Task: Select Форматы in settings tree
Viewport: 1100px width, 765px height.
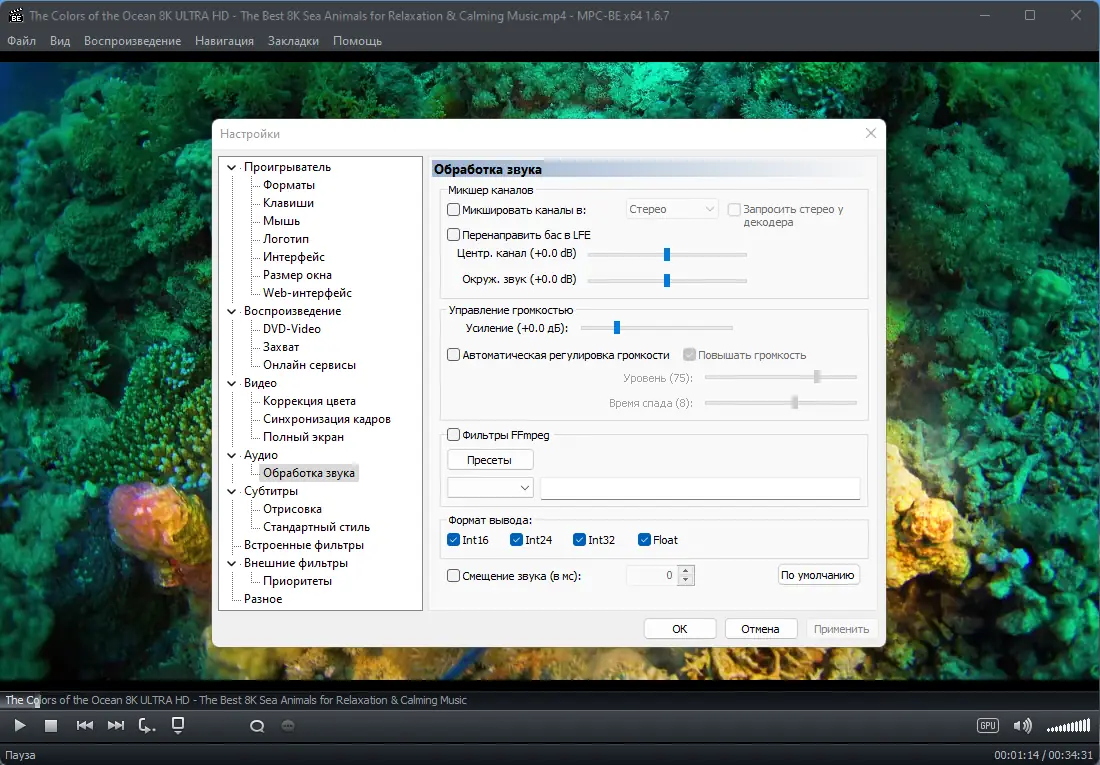Action: [x=289, y=185]
